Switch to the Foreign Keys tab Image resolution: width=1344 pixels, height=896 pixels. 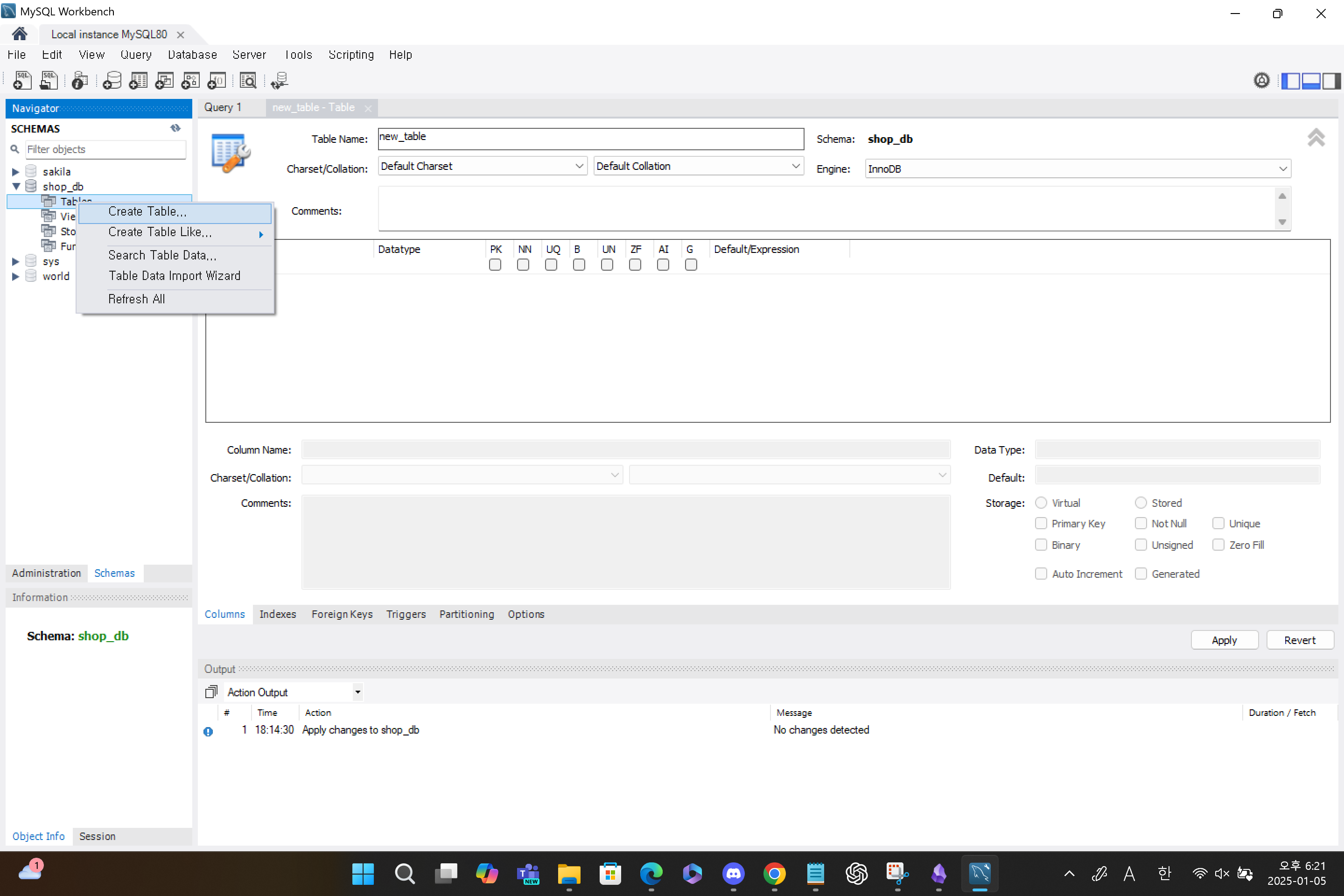pyautogui.click(x=342, y=614)
